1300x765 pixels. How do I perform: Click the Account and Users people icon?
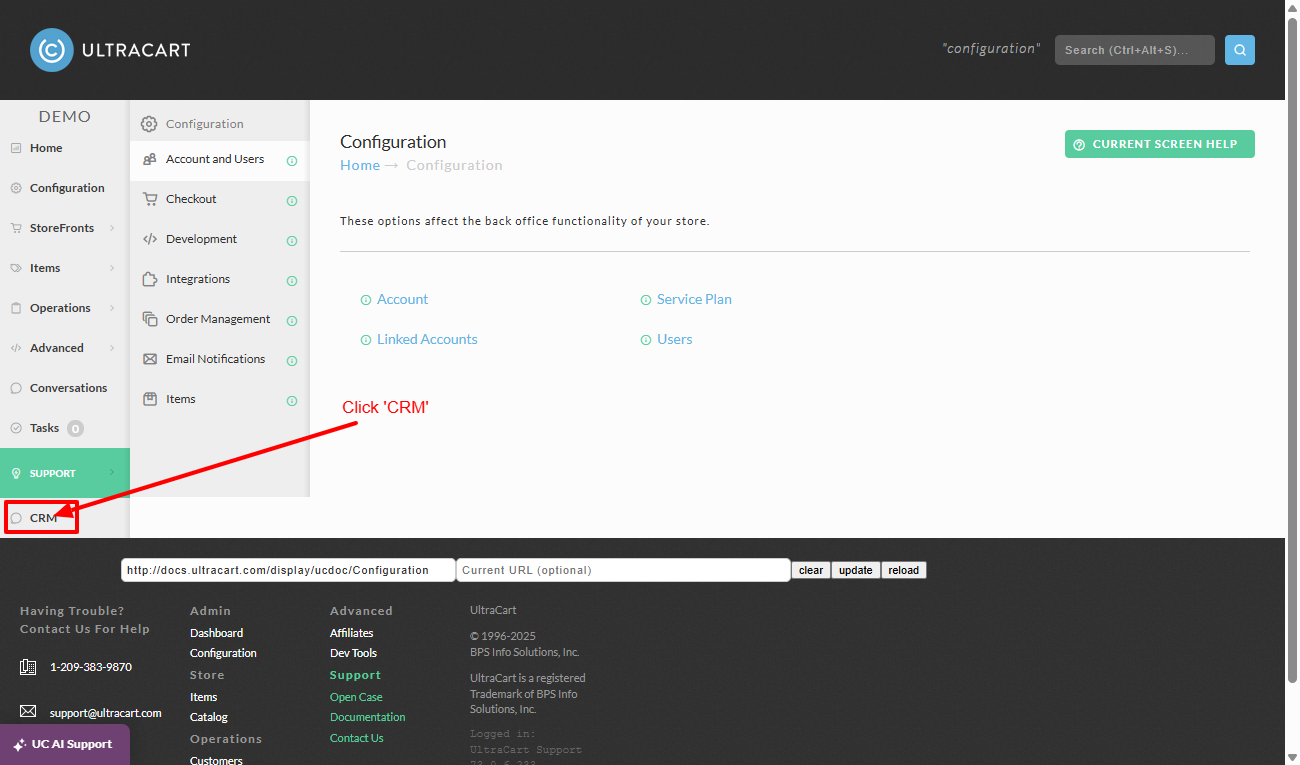click(x=150, y=159)
